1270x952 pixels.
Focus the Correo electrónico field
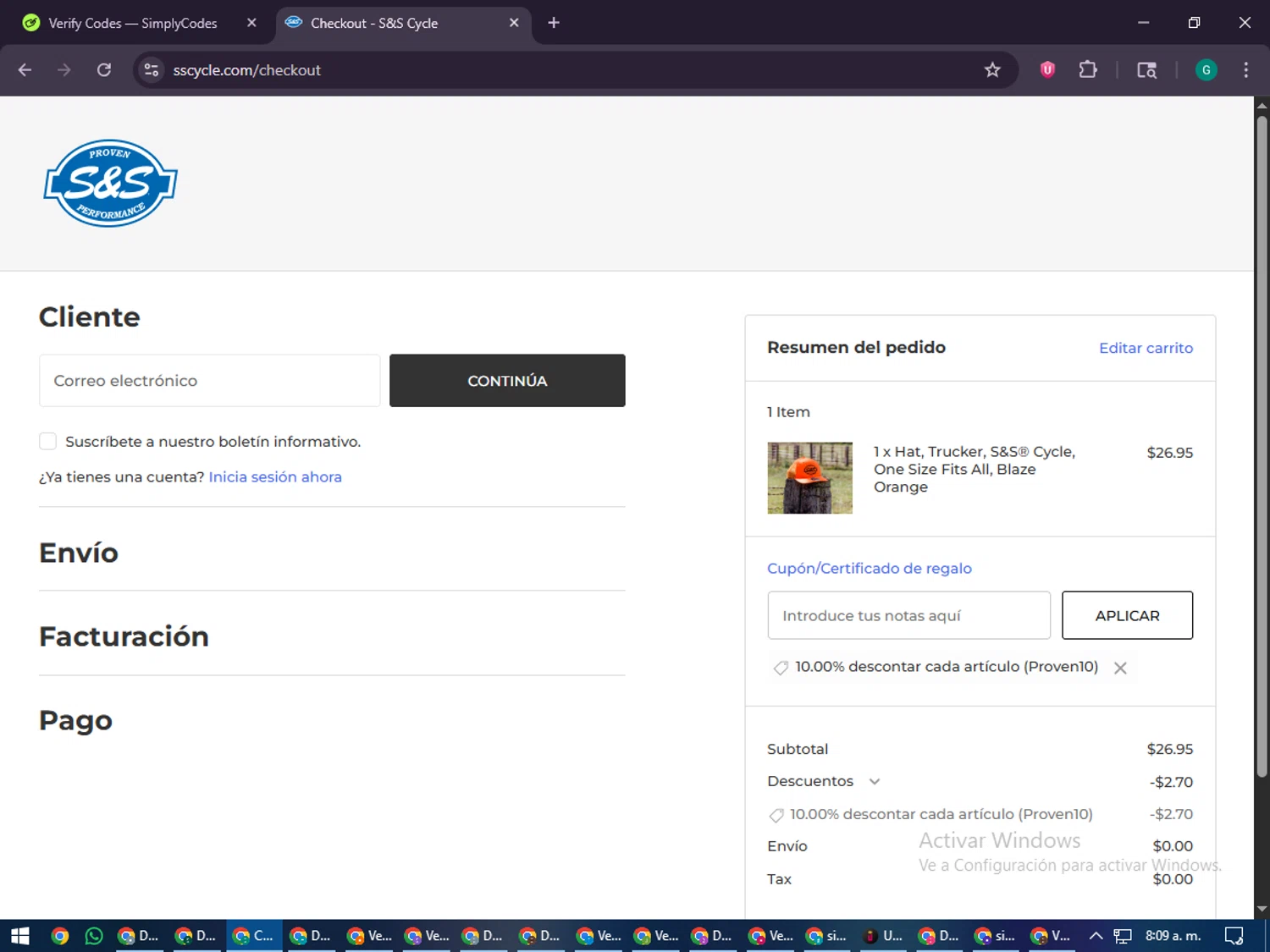[209, 381]
